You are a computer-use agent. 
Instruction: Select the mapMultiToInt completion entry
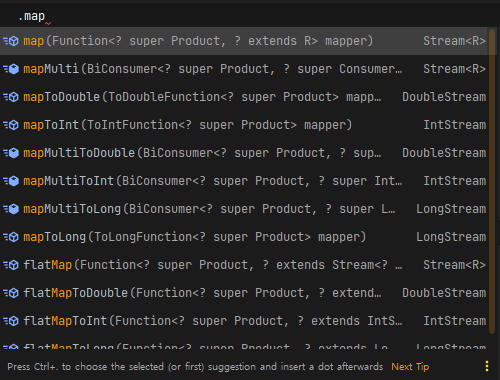tap(244, 181)
